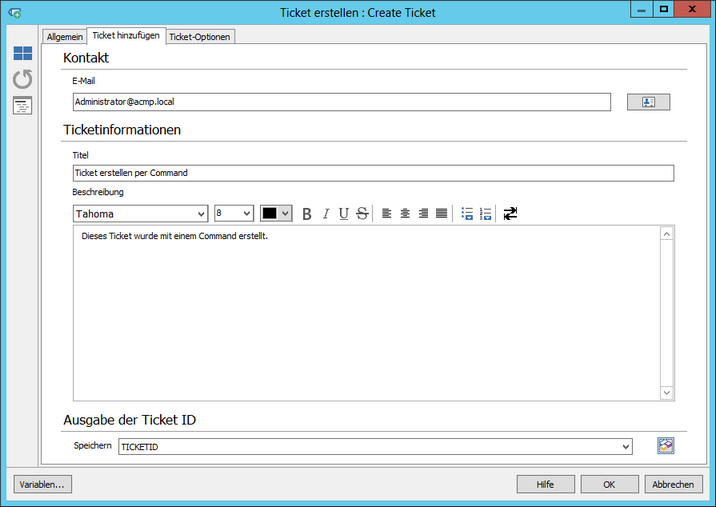Click the swap arrows toolbar icon
Viewport: 716px width, 507px height.
click(x=510, y=213)
